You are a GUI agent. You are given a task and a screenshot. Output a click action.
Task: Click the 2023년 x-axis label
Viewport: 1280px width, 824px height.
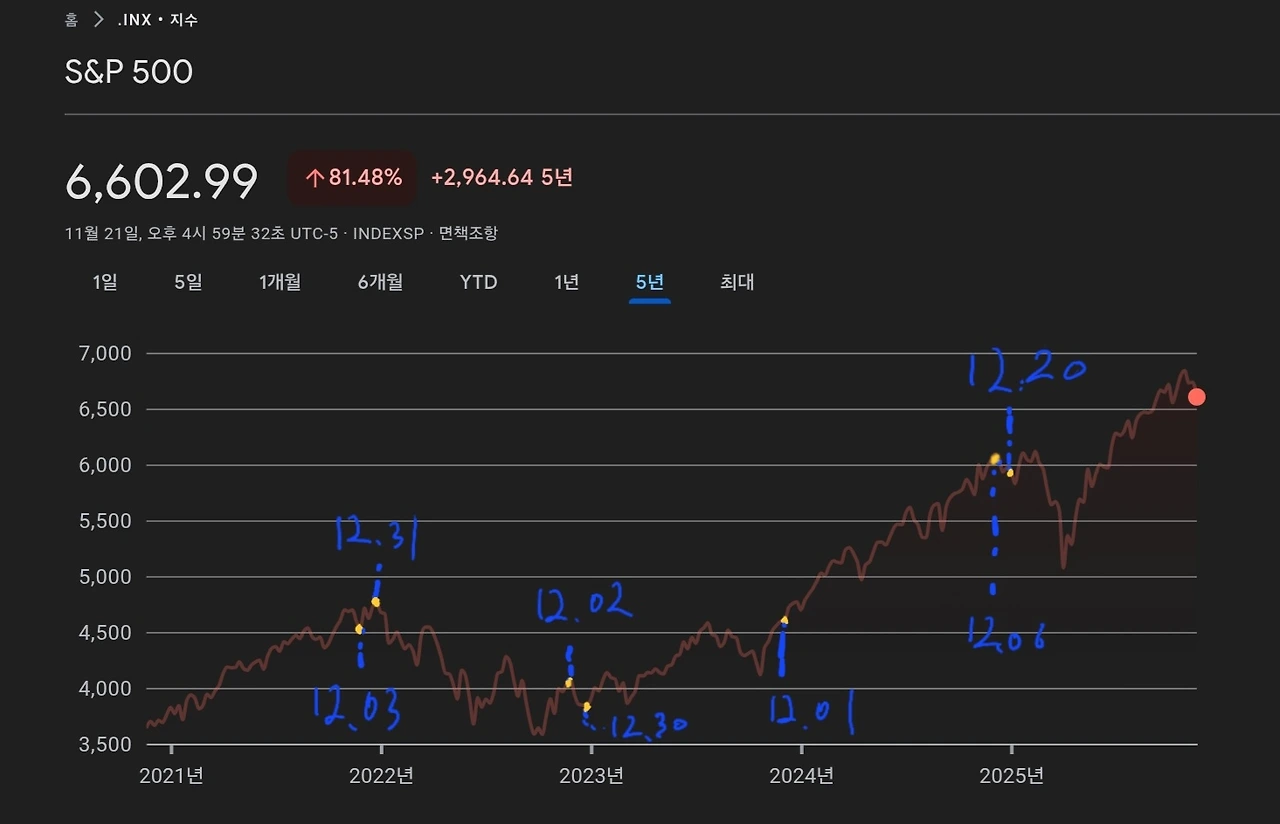(591, 775)
